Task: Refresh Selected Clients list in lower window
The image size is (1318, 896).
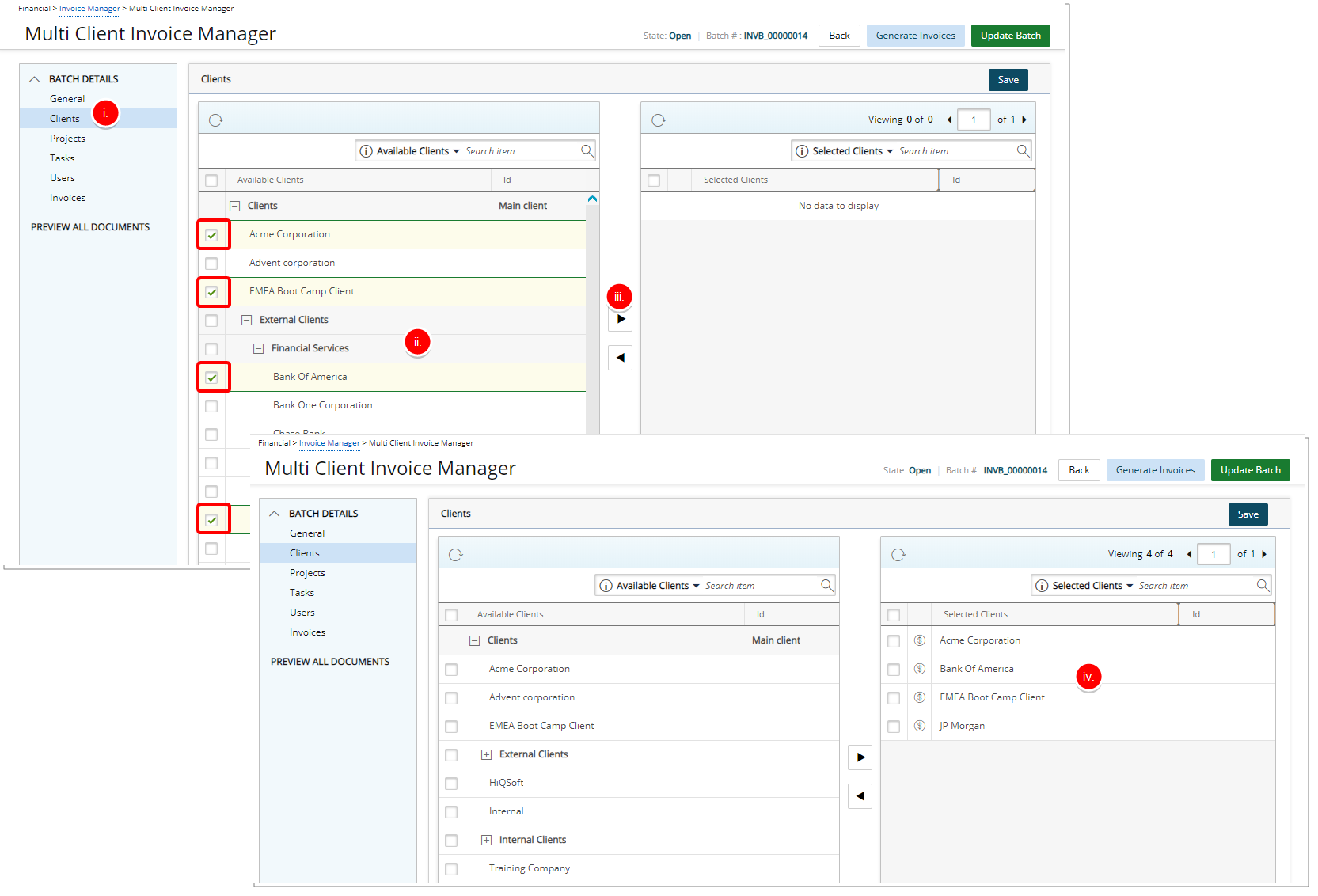Action: point(898,555)
